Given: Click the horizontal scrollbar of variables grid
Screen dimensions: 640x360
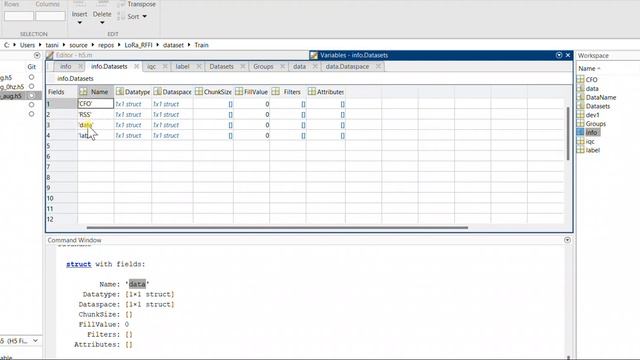Looking at the screenshot, I should (x=277, y=228).
